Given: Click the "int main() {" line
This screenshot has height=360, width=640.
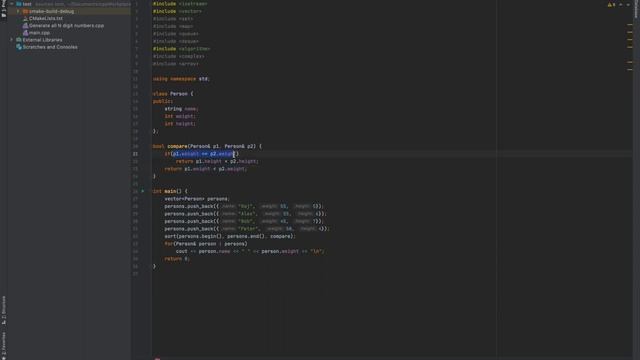Looking at the screenshot, I should tap(170, 191).
